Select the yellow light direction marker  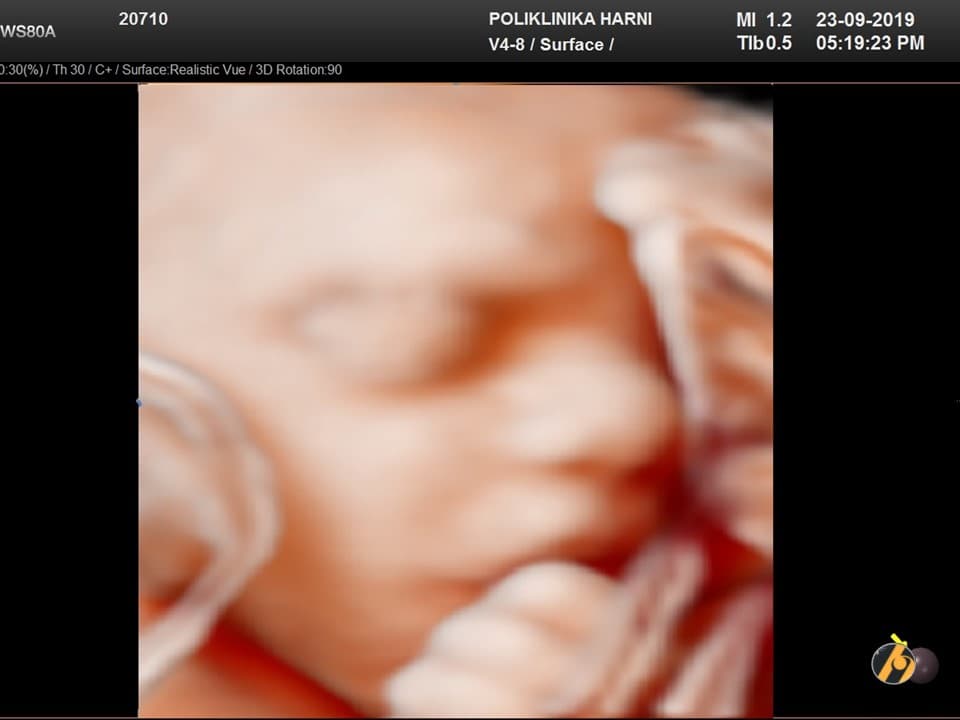tap(897, 640)
